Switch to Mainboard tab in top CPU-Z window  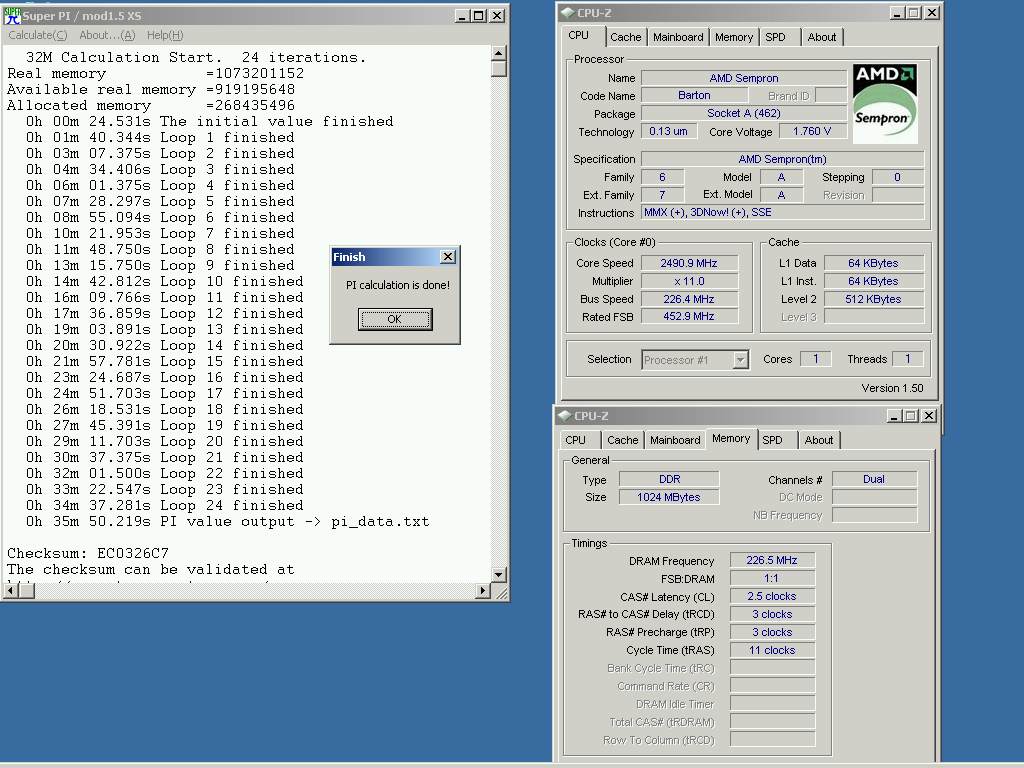tap(678, 37)
